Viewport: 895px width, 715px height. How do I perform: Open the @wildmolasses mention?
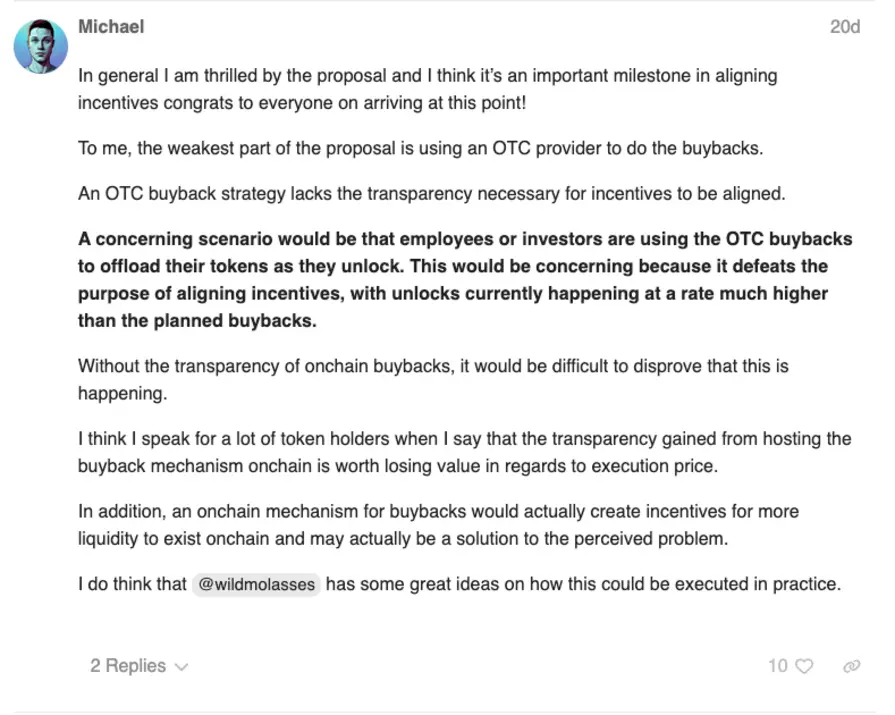point(256,584)
